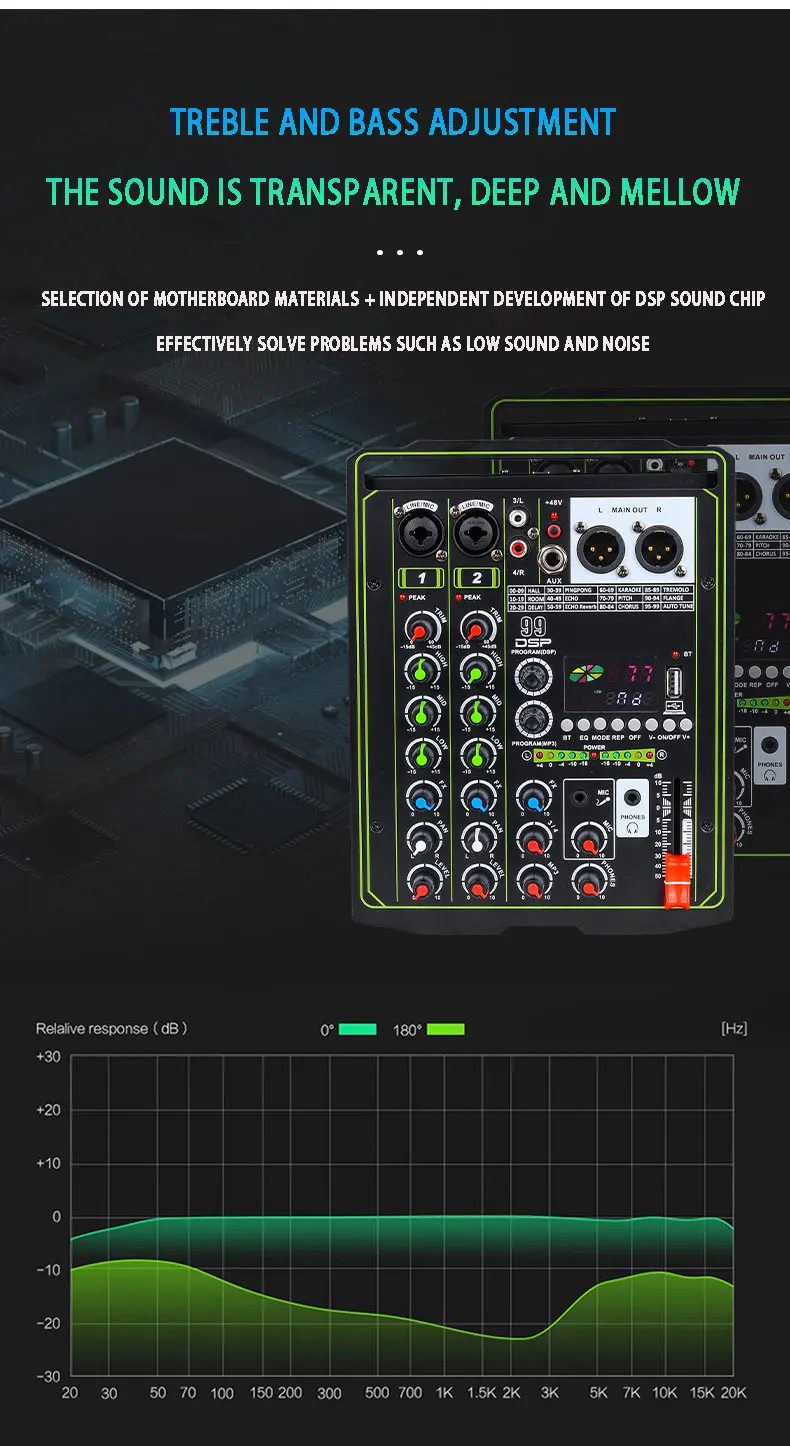Click the channel 2 HIGH EQ knob
This screenshot has height=1446, width=790.
click(x=477, y=671)
